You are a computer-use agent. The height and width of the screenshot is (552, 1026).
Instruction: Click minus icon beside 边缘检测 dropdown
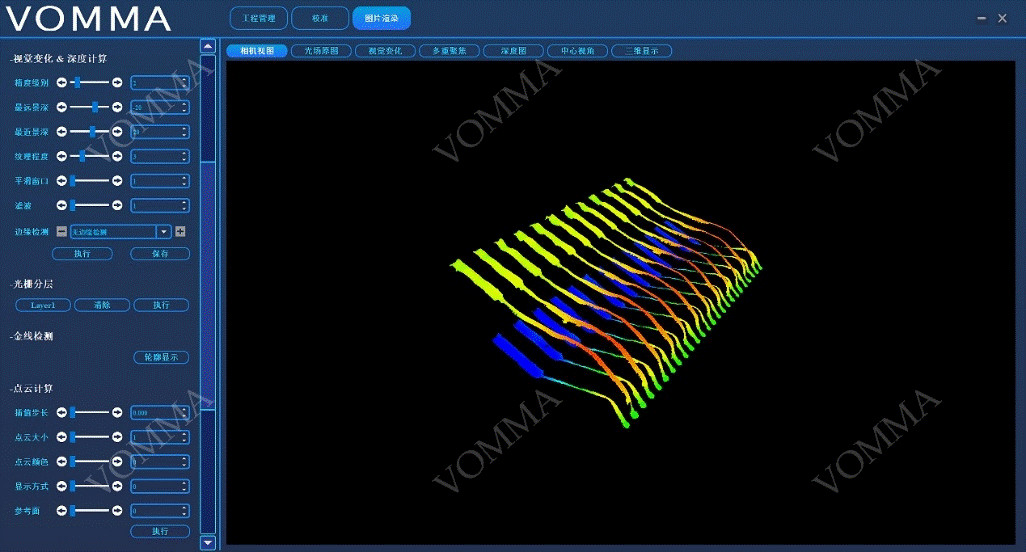coord(61,231)
